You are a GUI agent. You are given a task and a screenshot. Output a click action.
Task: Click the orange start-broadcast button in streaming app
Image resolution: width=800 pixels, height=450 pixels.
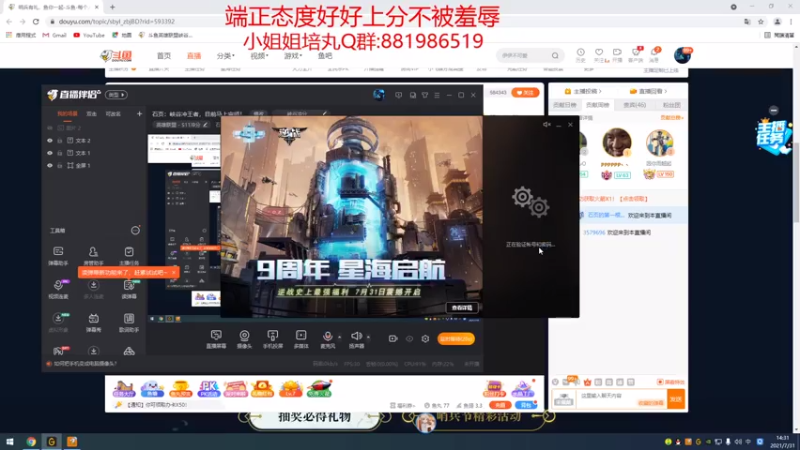[x=456, y=339]
